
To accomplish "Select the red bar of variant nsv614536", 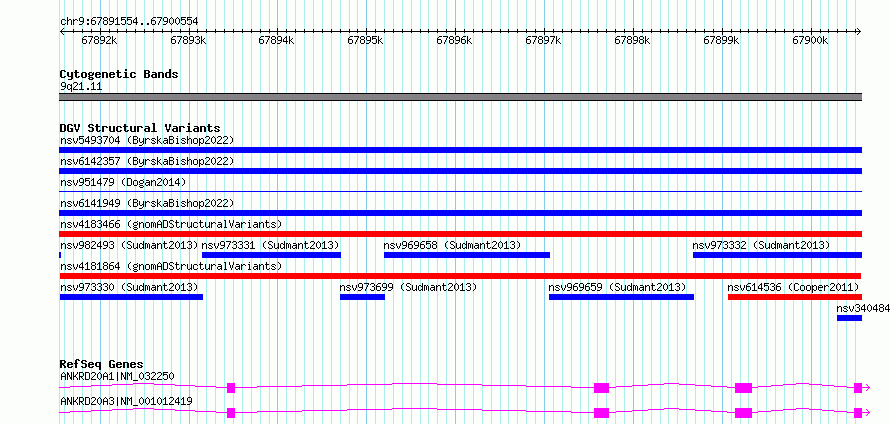I will [x=795, y=297].
